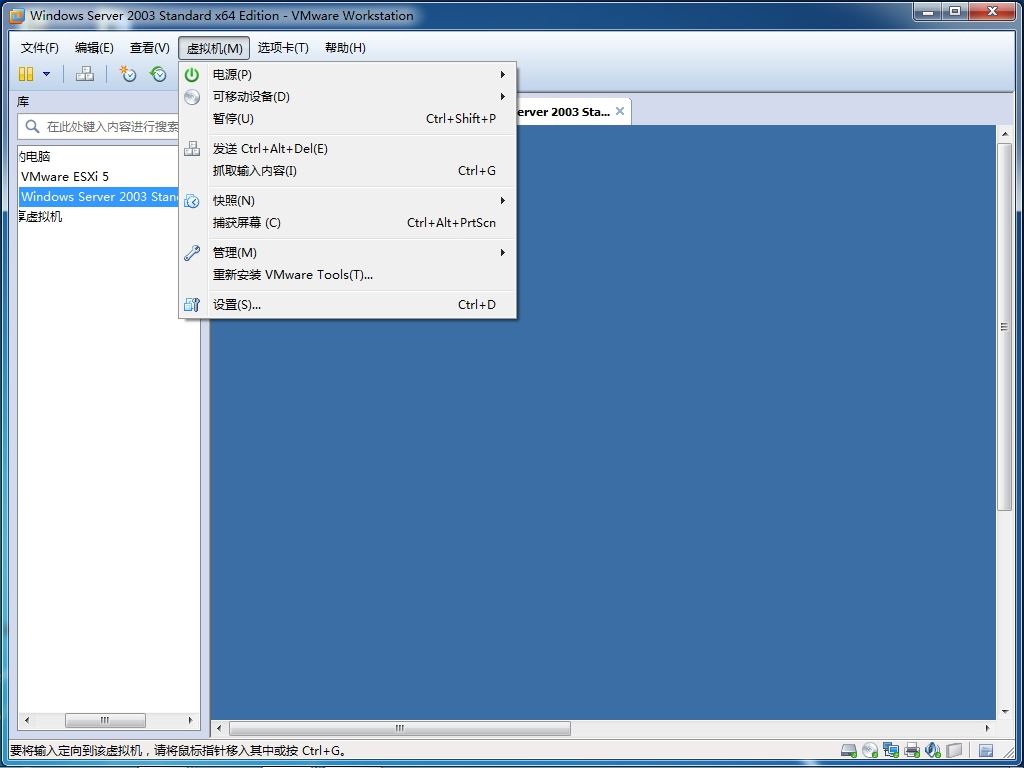The image size is (1024, 768).
Task: Select 抓取输入内容(I) menu entry
Action: (x=347, y=171)
